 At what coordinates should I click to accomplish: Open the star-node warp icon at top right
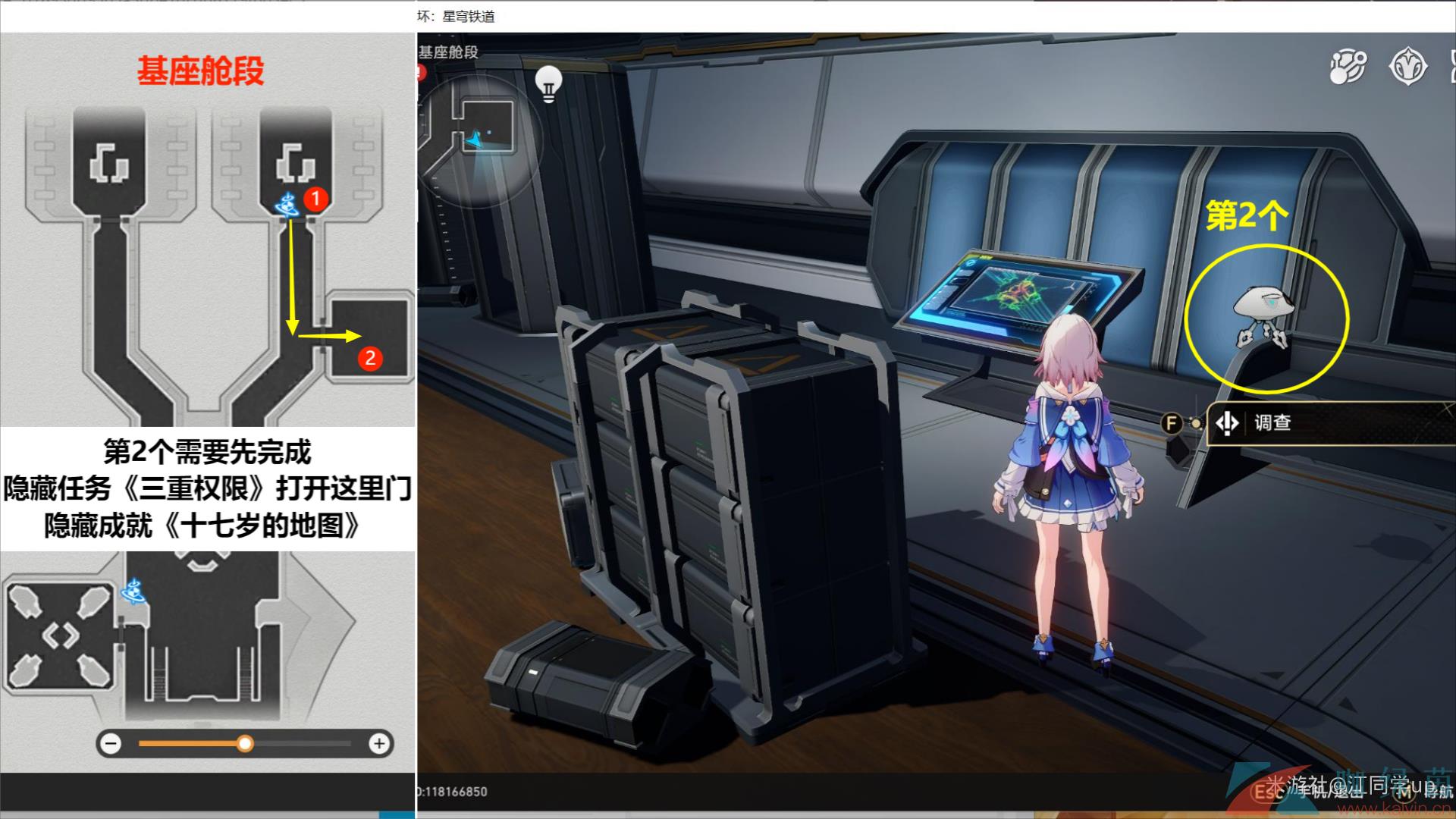pyautogui.click(x=1348, y=67)
